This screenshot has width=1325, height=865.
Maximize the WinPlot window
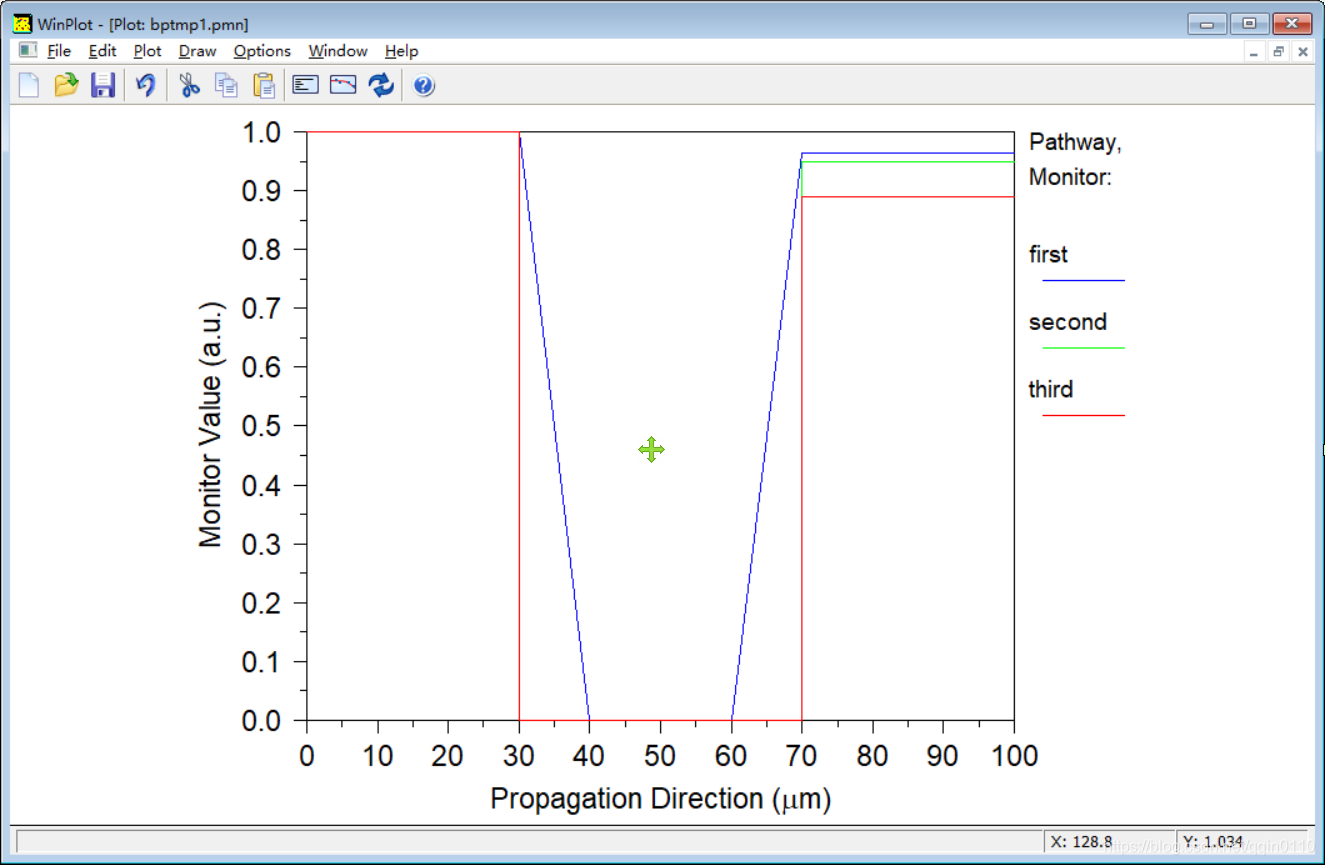pyautogui.click(x=1249, y=24)
